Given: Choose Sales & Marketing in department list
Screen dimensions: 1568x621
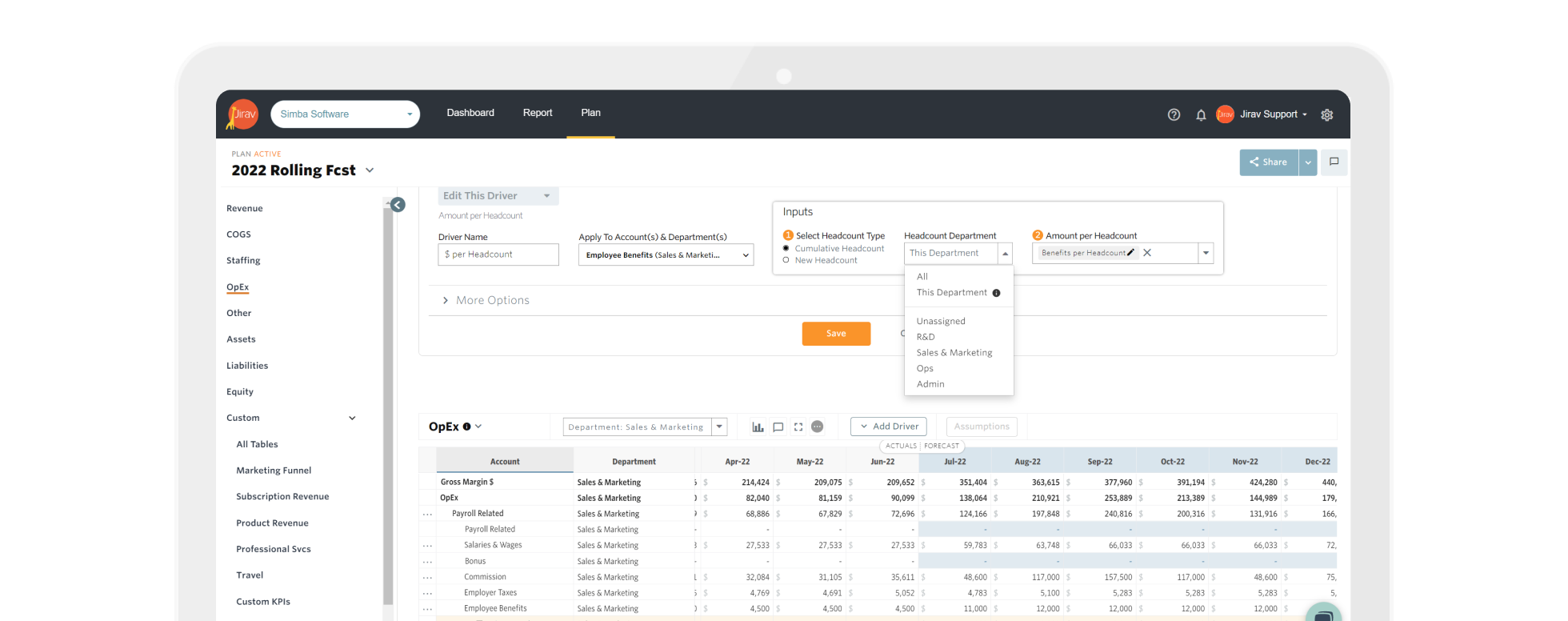Looking at the screenshot, I should (x=954, y=352).
